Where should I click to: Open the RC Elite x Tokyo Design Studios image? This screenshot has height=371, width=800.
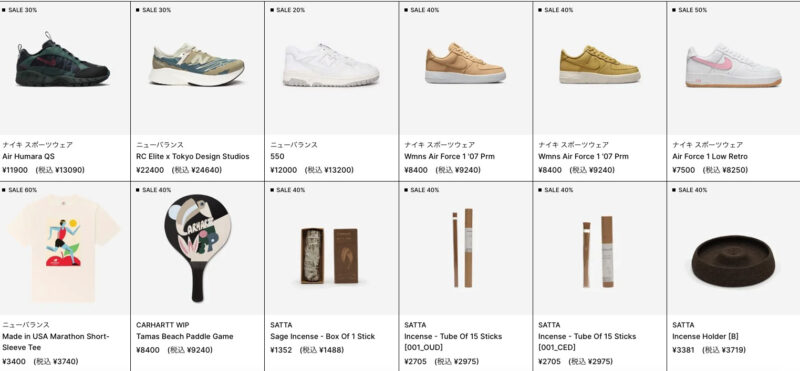tap(196, 65)
